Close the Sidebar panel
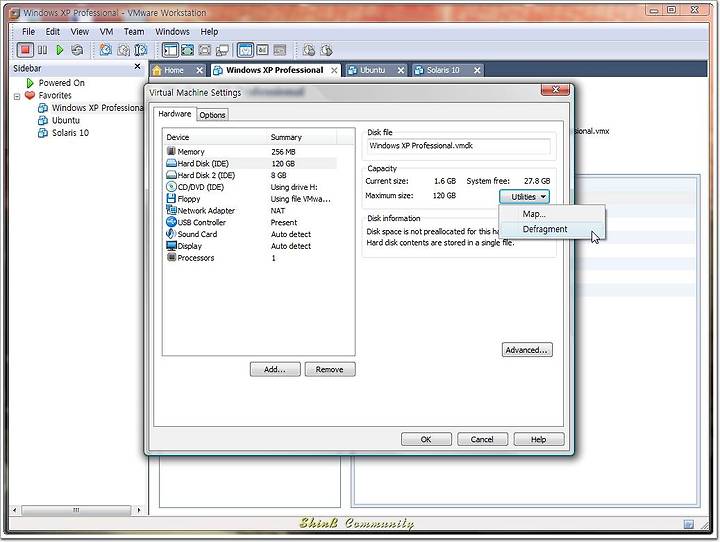This screenshot has height=542, width=720. pyautogui.click(x=137, y=67)
